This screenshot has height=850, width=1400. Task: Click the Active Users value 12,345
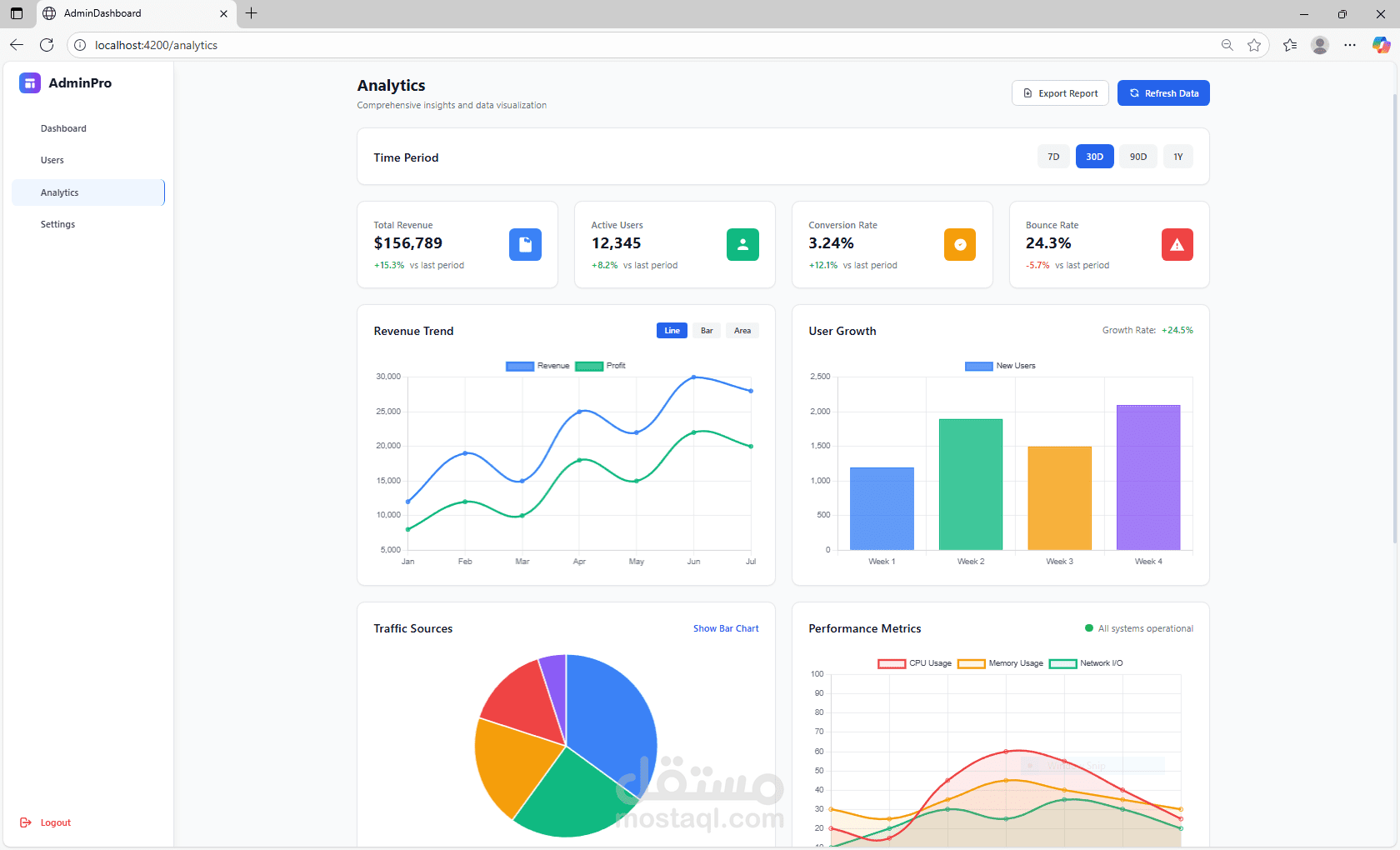[x=617, y=243]
